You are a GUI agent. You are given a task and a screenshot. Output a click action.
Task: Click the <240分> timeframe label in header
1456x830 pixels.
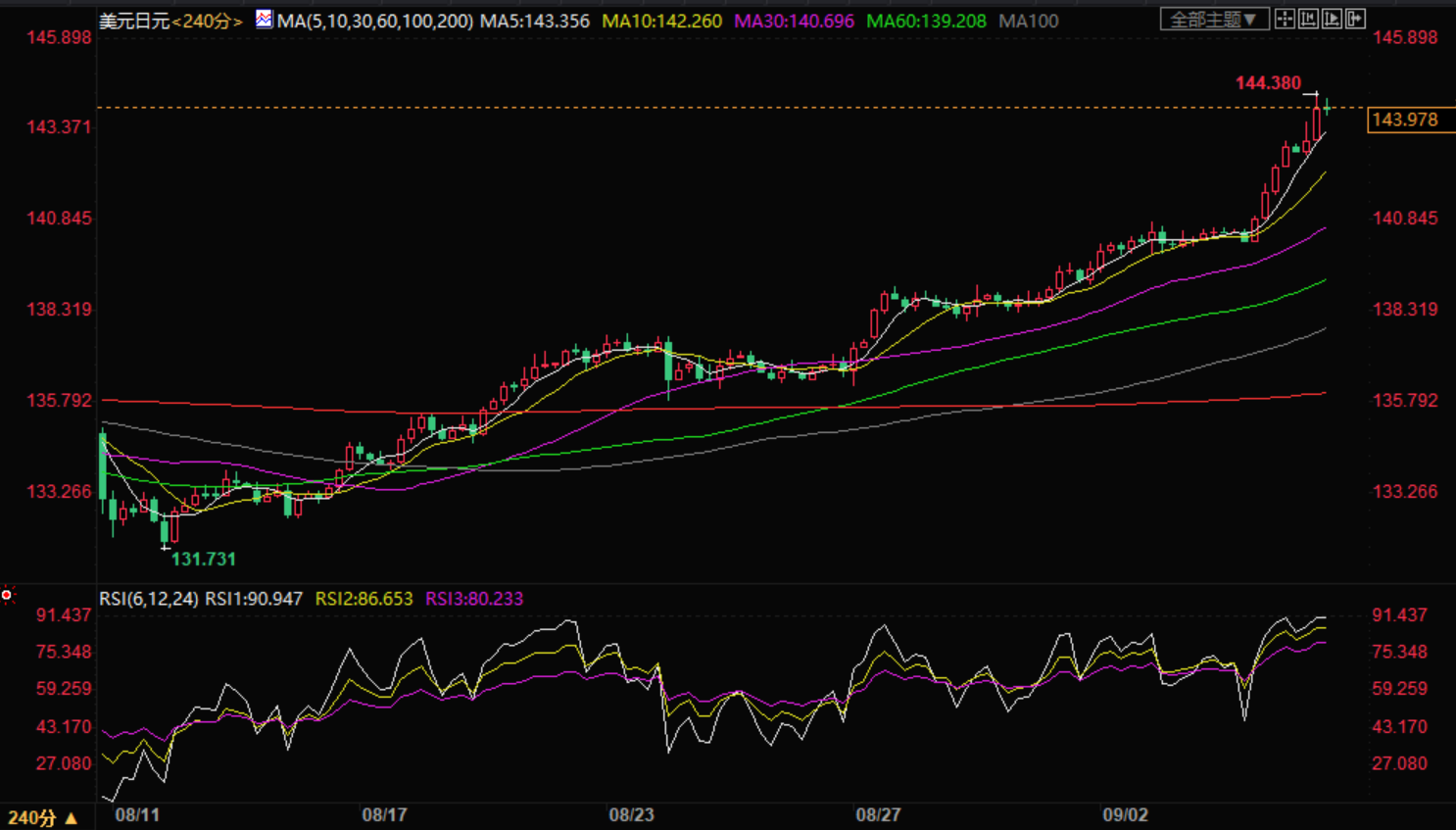207,21
